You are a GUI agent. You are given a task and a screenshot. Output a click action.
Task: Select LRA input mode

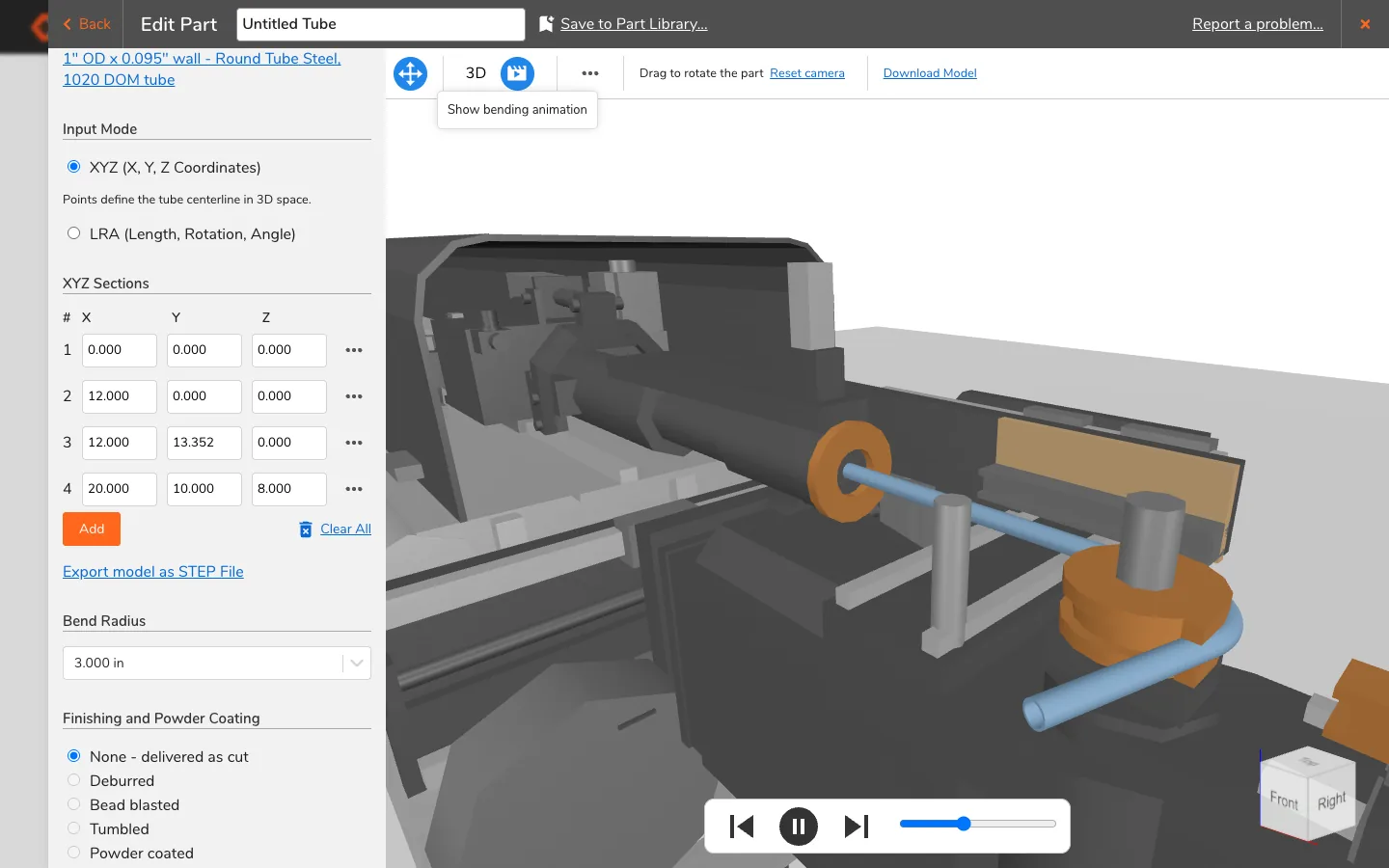click(73, 233)
